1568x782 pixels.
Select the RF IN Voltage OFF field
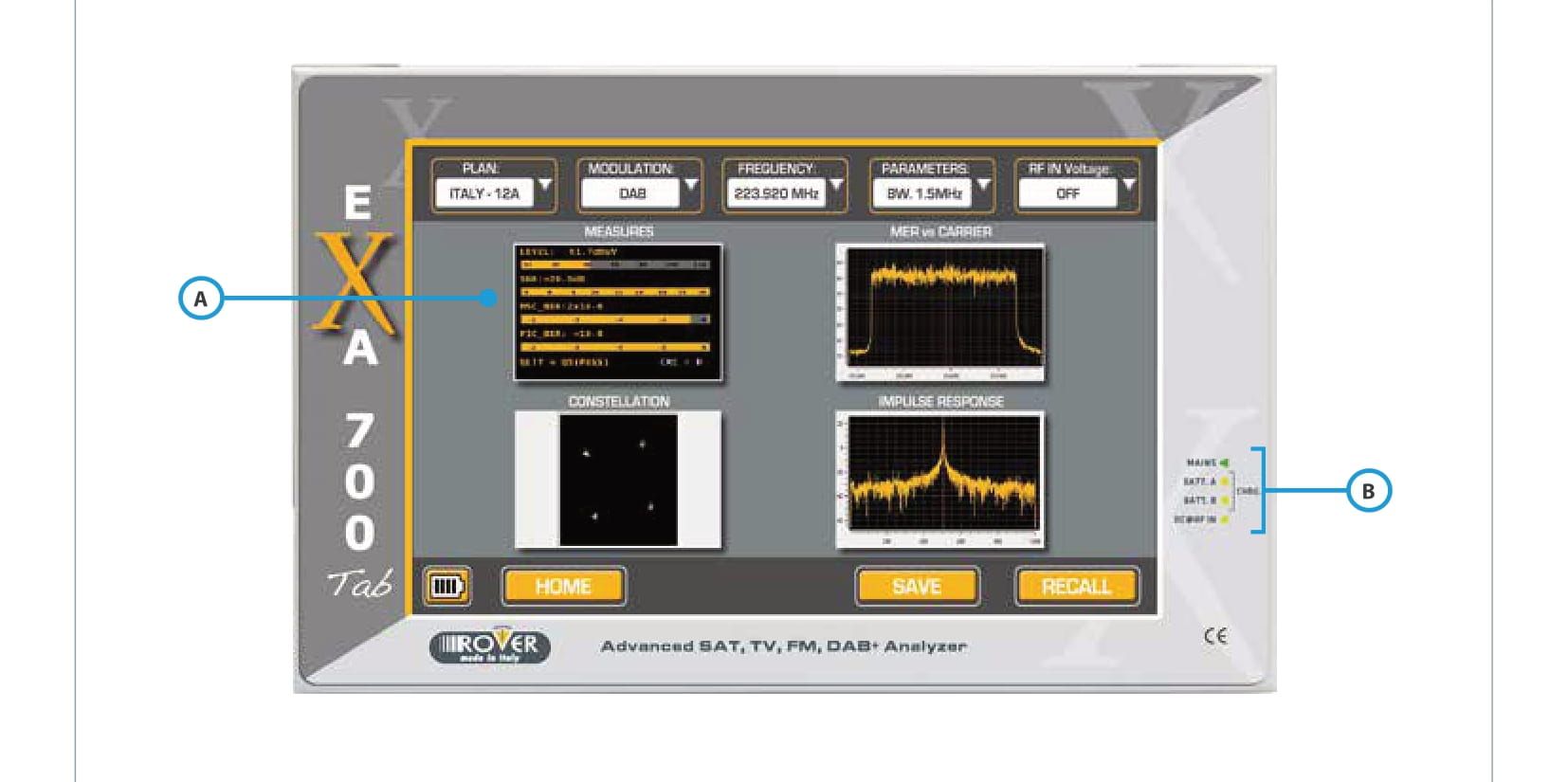point(1068,193)
